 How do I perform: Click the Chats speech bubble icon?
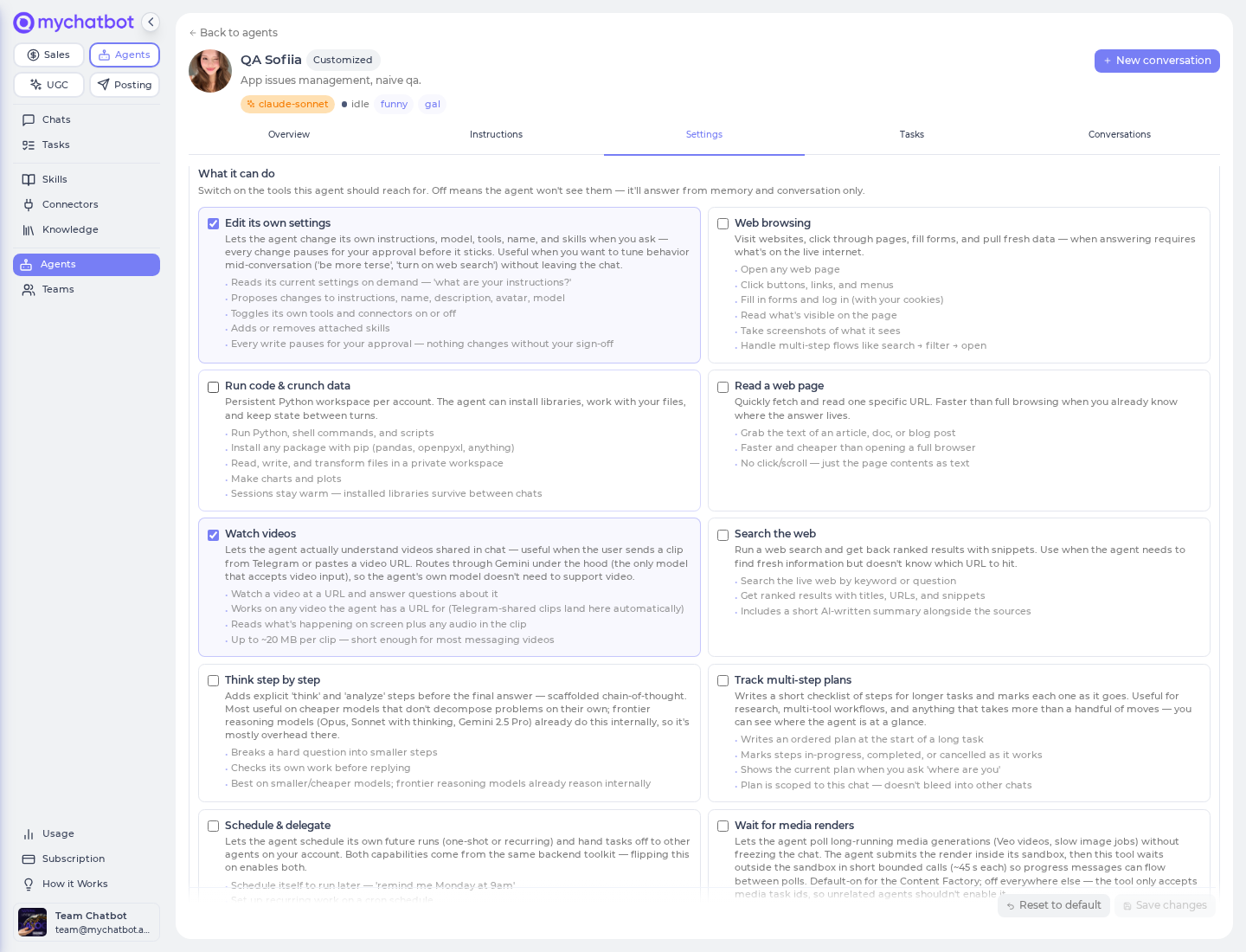tap(29, 119)
